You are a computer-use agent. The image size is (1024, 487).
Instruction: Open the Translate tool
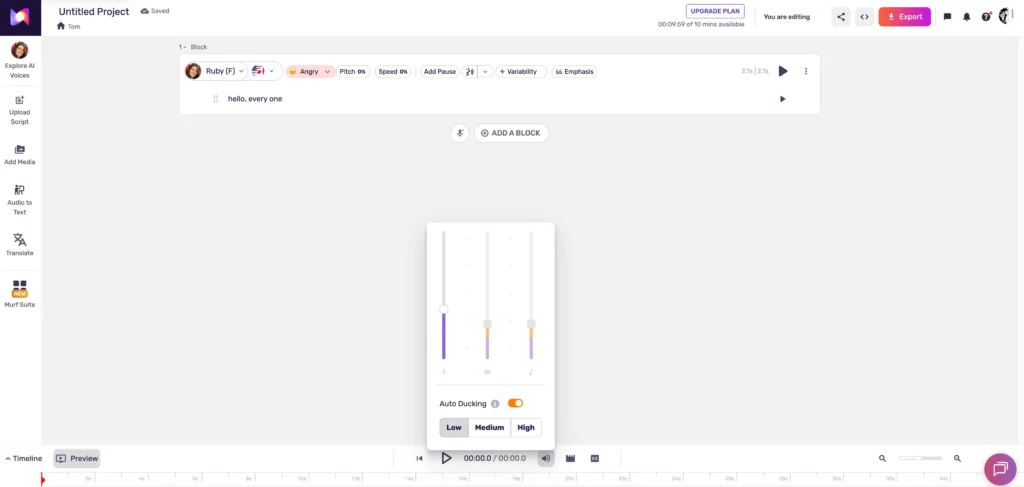click(x=20, y=245)
